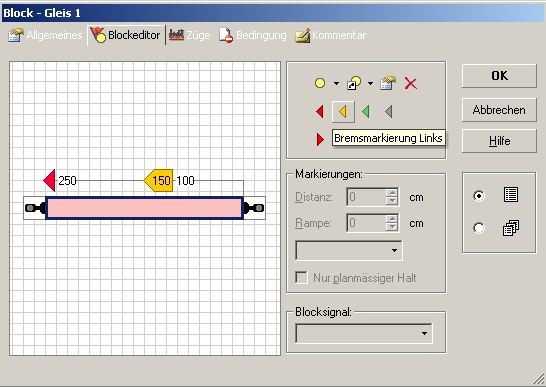Select the red right stop marker tool
Screen dimensions: 546x387
320,139
